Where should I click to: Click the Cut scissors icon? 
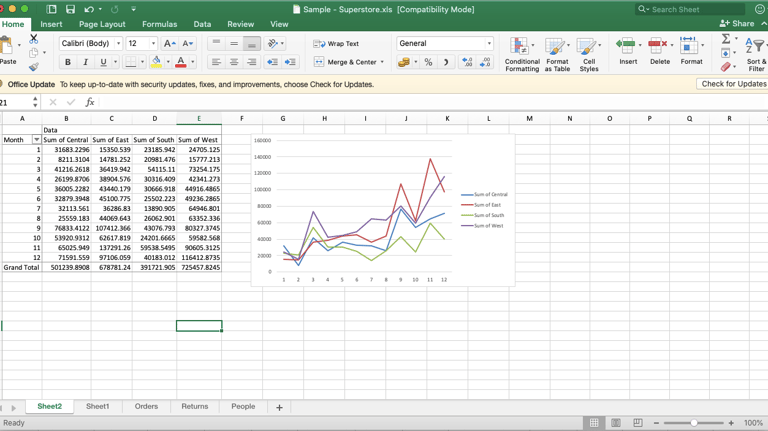pos(33,39)
